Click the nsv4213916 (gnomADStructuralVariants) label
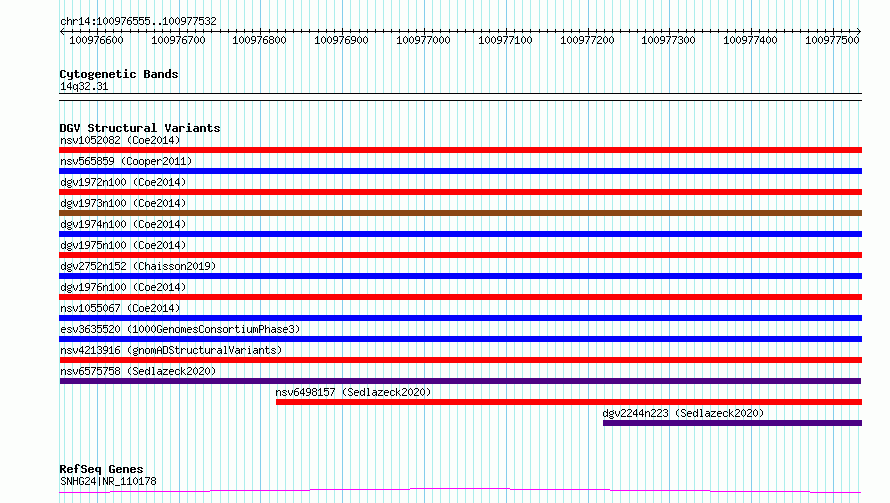 coord(171,350)
